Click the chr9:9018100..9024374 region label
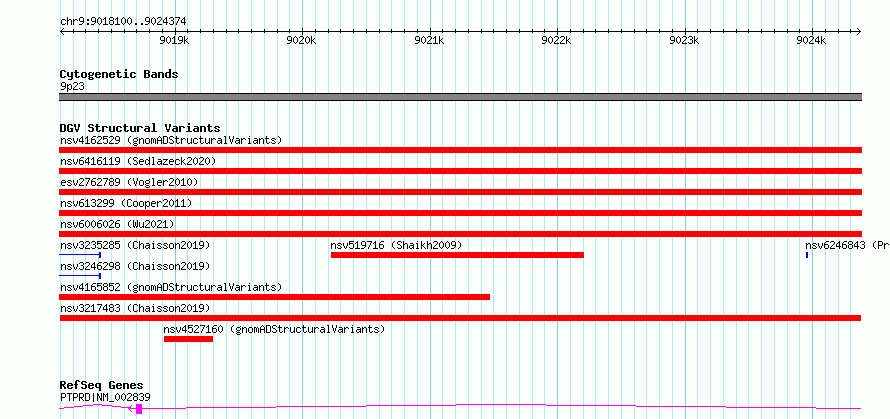This screenshot has height=419, width=890. (x=123, y=22)
